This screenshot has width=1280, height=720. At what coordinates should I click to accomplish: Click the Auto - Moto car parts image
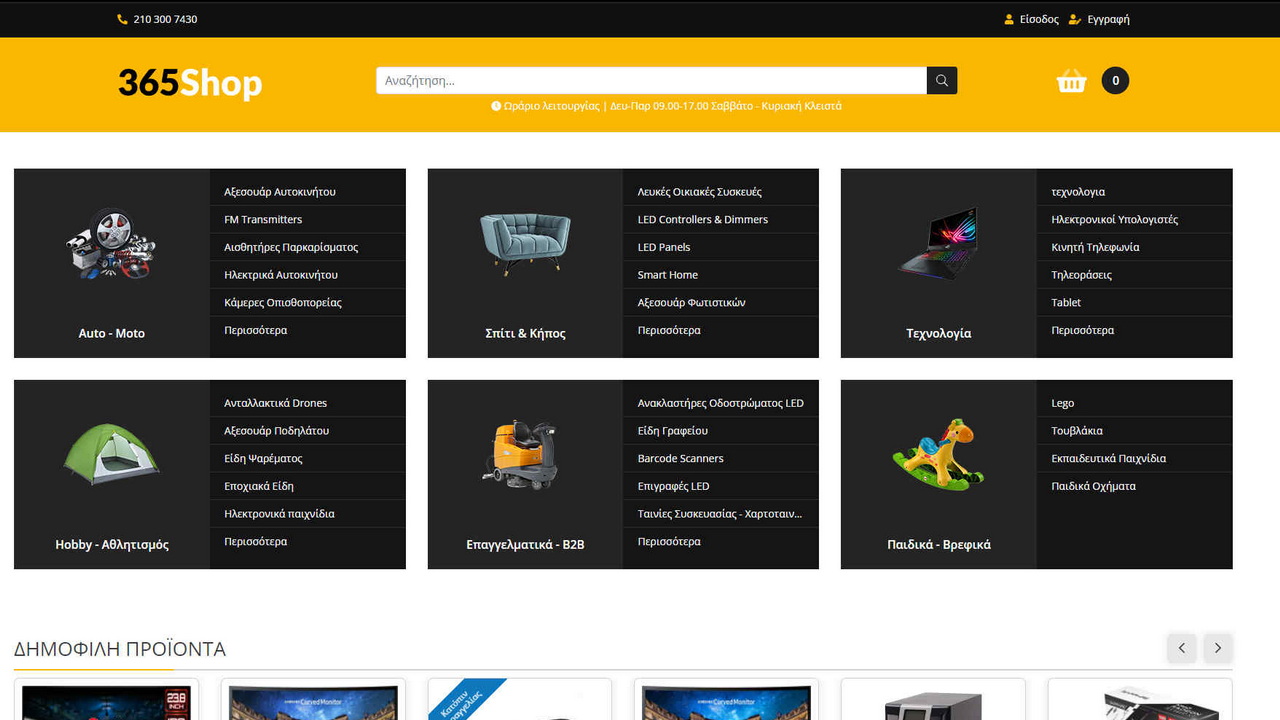111,244
